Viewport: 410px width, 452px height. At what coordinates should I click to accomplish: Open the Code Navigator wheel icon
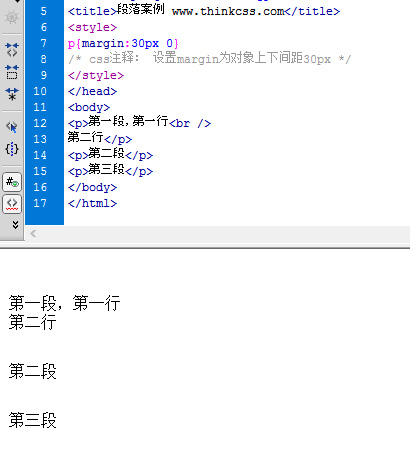pos(12,17)
